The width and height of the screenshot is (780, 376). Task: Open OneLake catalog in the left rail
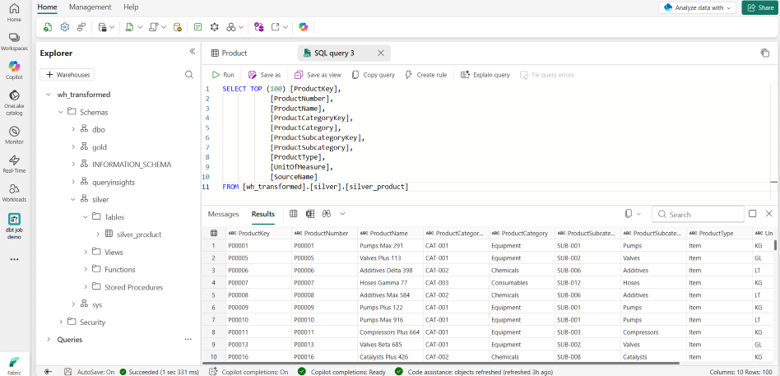point(14,102)
